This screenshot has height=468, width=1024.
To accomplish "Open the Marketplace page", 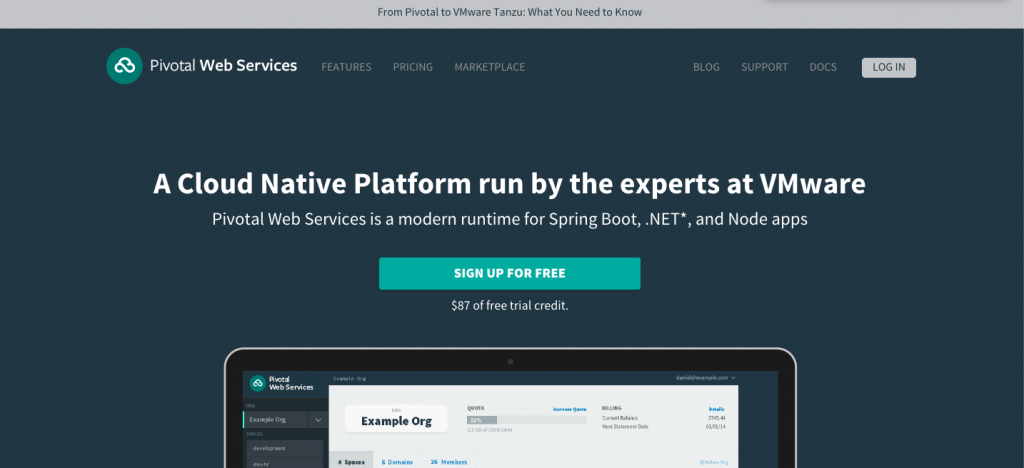I will [x=490, y=67].
